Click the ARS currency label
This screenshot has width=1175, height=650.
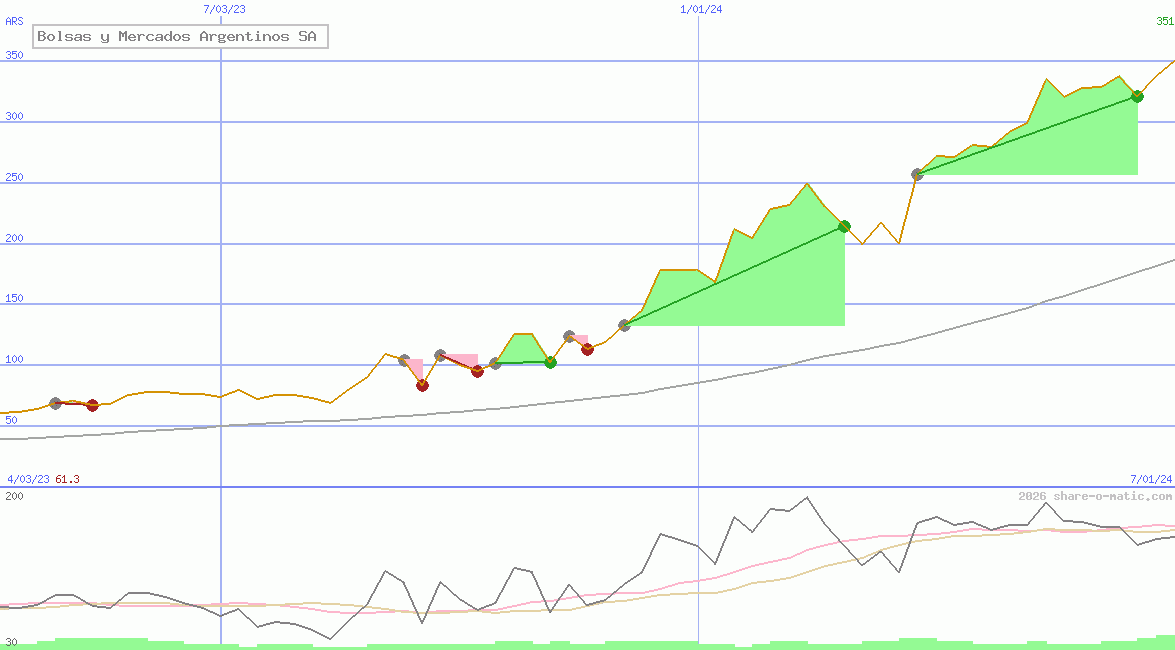(14, 21)
